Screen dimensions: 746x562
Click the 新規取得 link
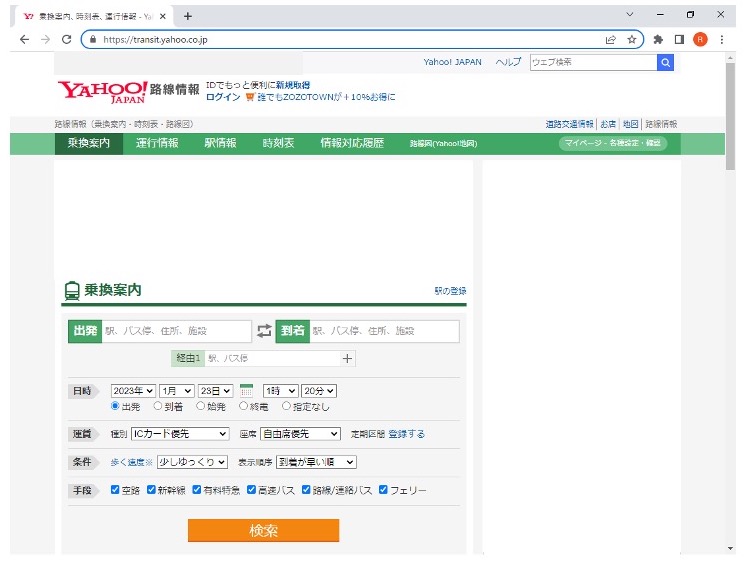click(293, 85)
